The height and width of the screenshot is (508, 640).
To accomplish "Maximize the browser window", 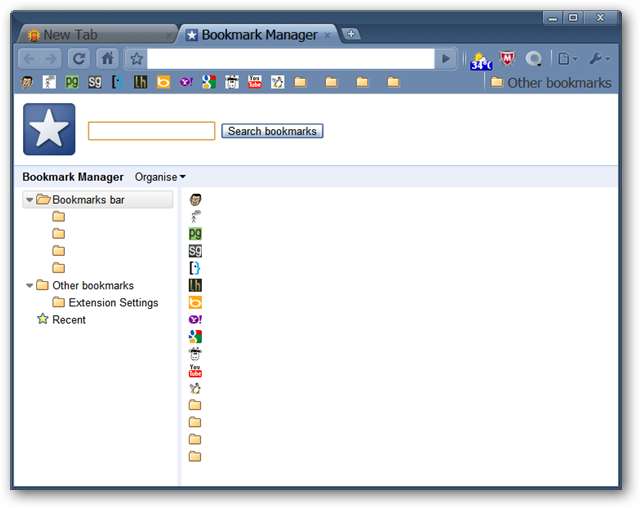I will click(x=573, y=18).
